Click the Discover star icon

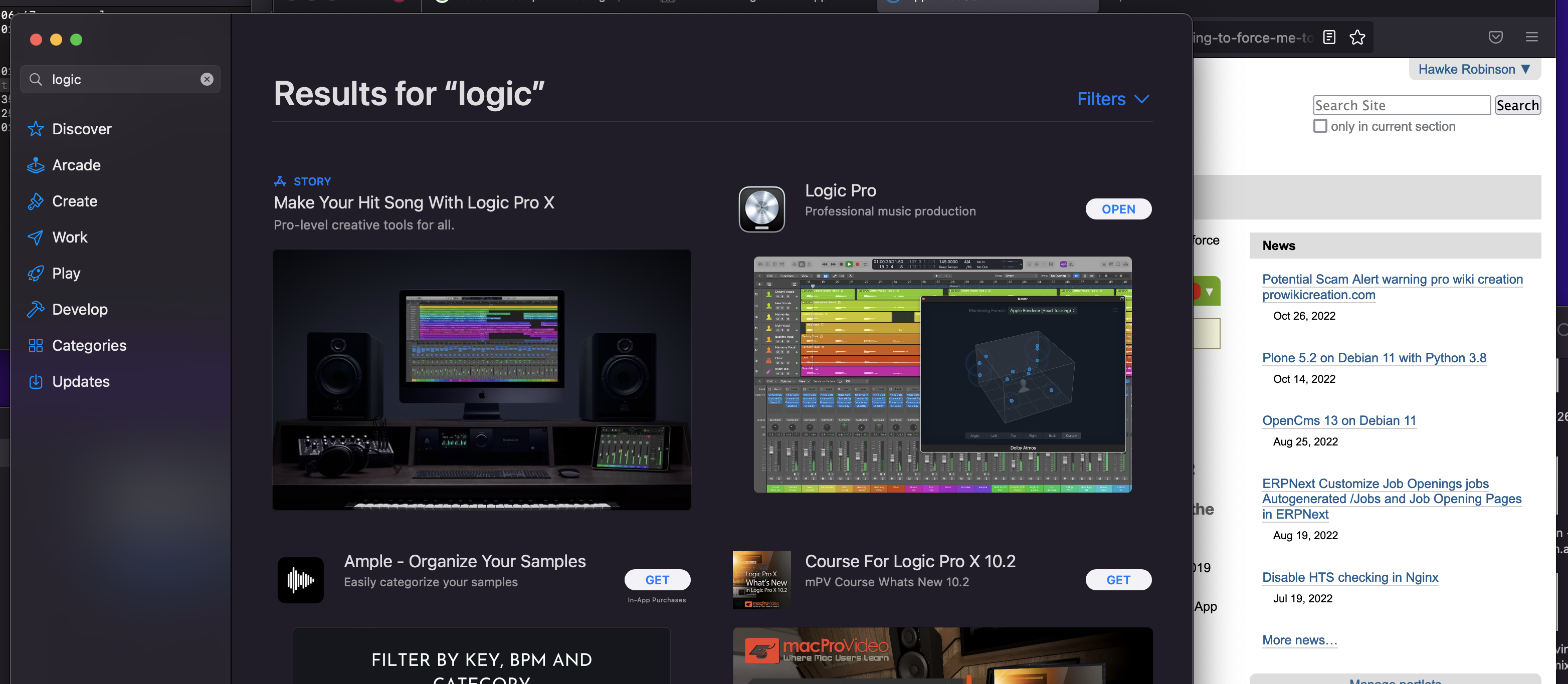point(35,129)
